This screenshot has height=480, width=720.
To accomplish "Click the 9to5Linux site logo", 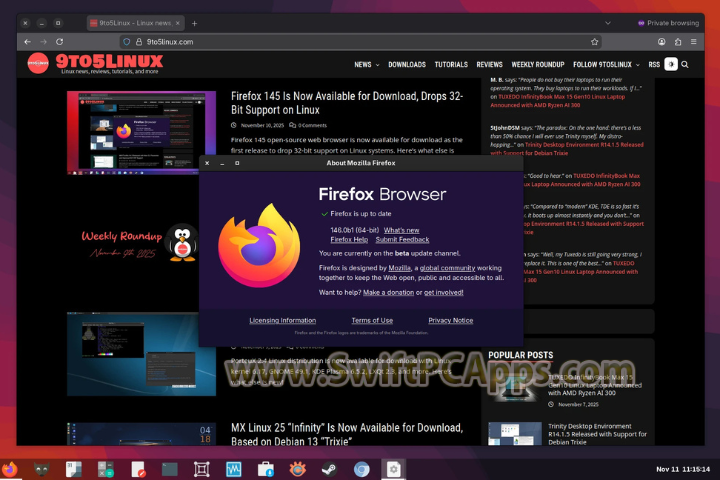I will coord(95,63).
